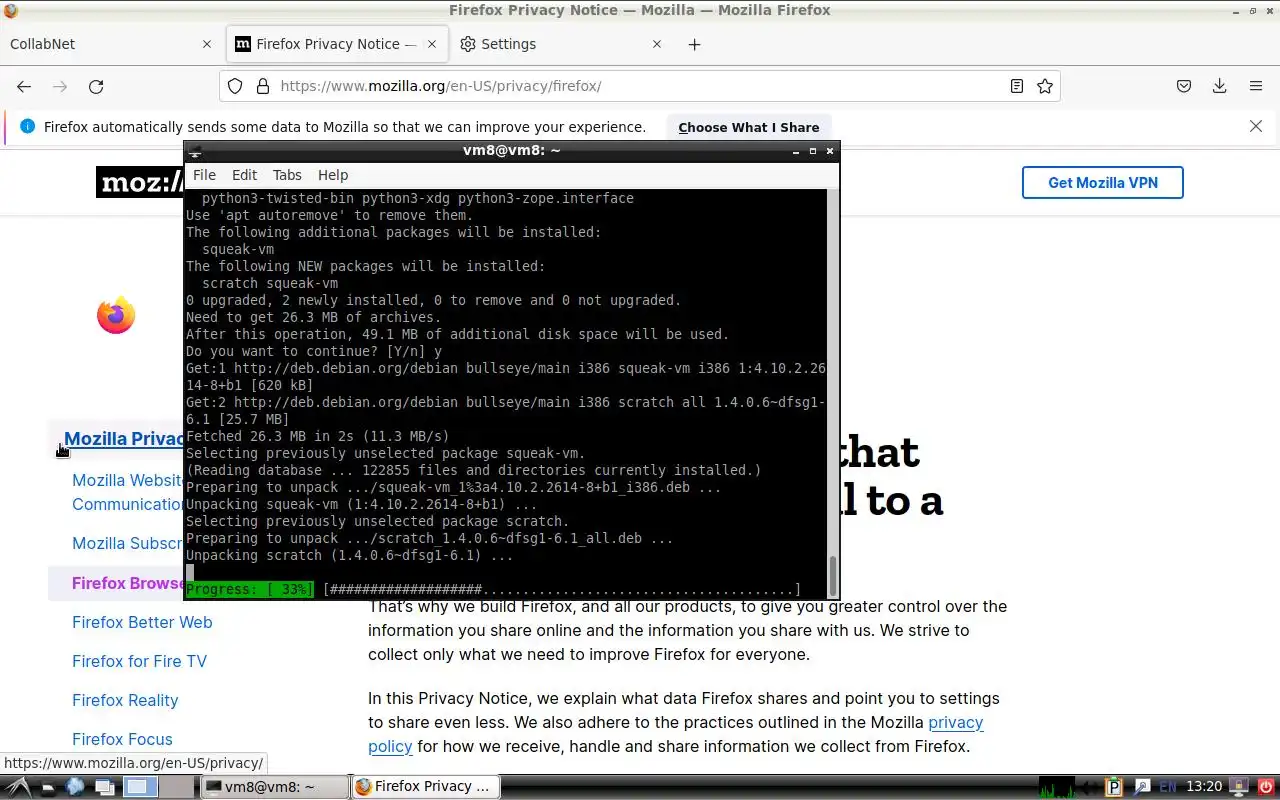1280x800 pixels.
Task: Open the CPU usage monitor in the tray
Action: 1057,787
